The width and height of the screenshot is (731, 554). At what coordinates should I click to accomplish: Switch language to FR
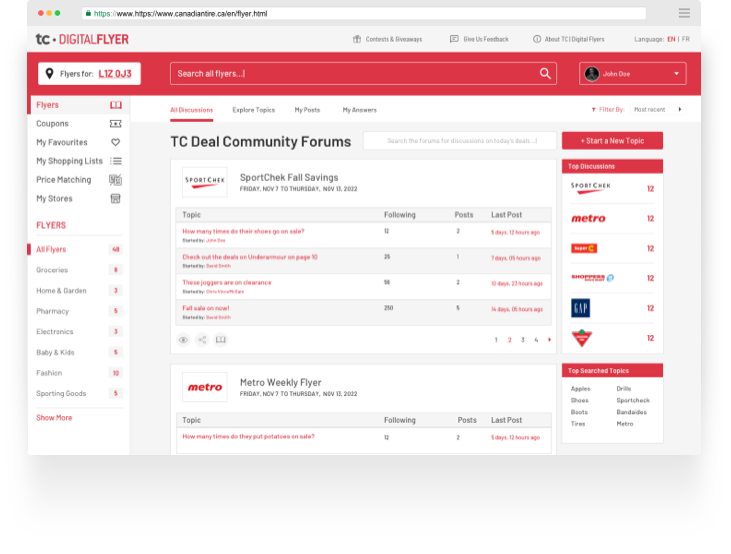pyautogui.click(x=686, y=39)
